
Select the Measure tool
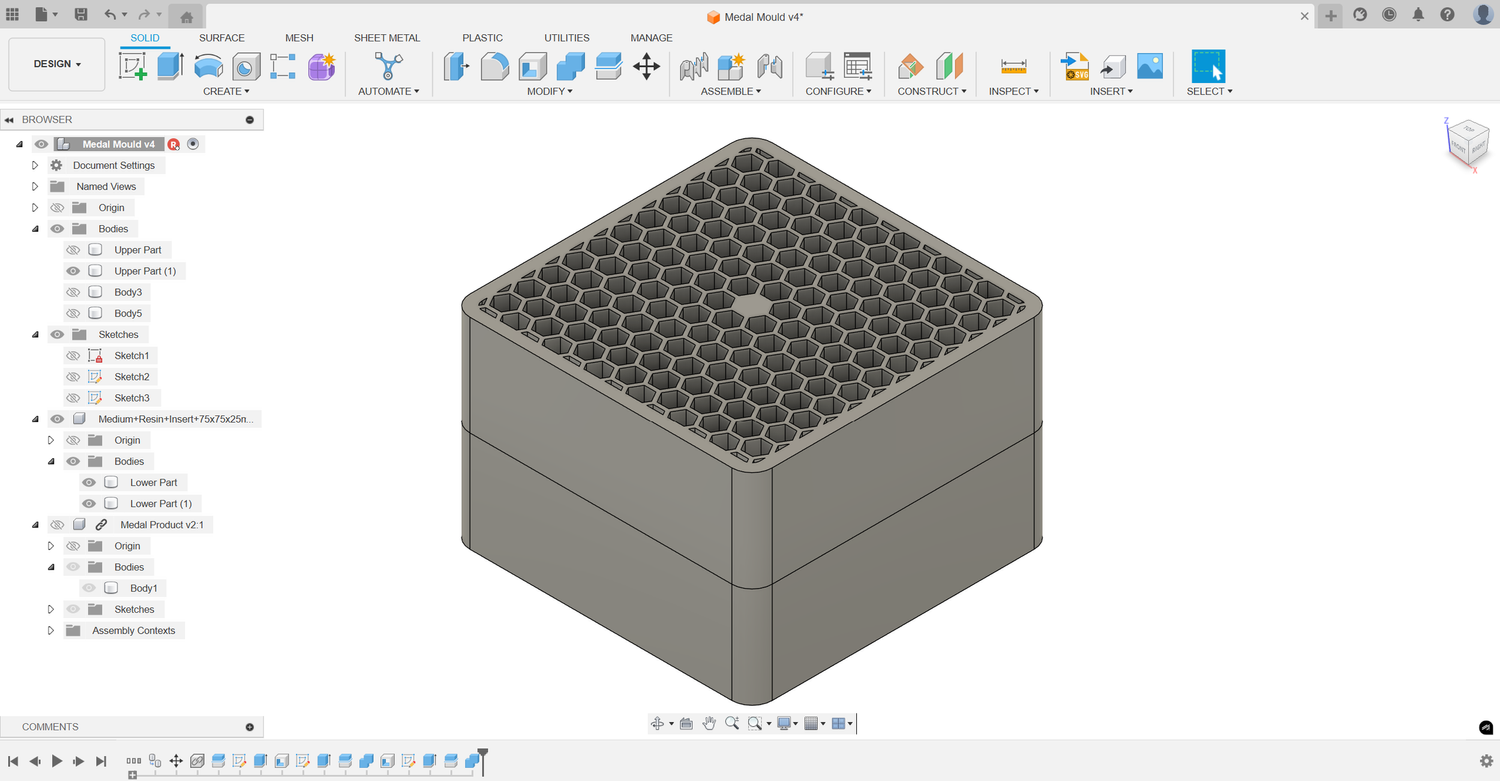[1013, 67]
